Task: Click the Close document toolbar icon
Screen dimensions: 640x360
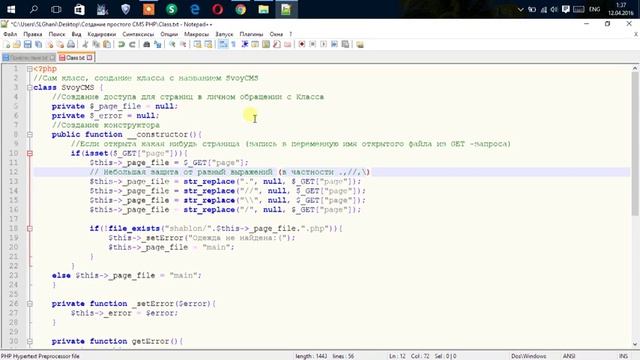Action: pos(49,44)
